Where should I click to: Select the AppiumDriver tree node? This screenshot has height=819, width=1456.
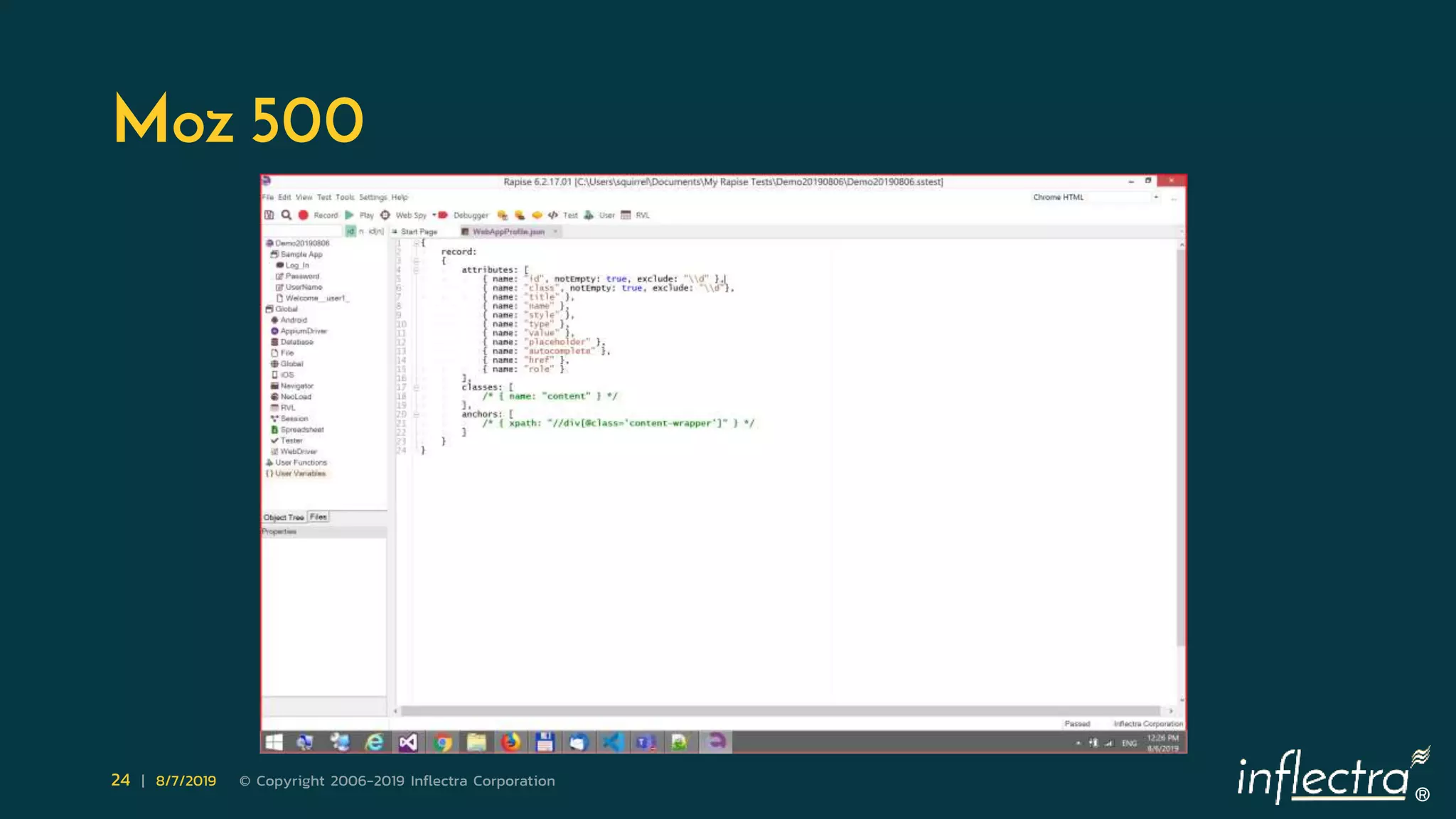[303, 331]
